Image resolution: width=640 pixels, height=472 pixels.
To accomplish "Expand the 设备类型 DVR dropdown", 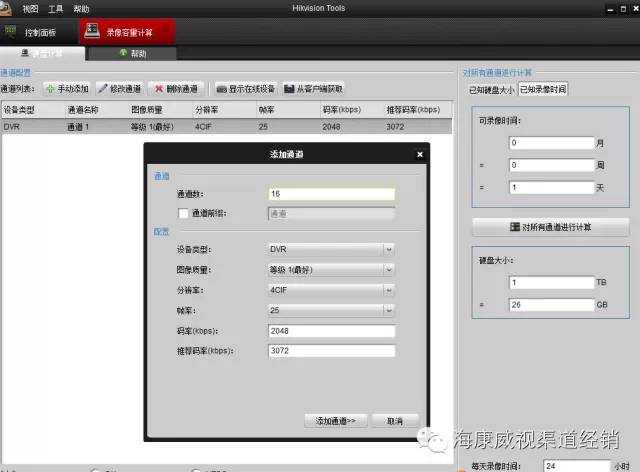I will (389, 249).
